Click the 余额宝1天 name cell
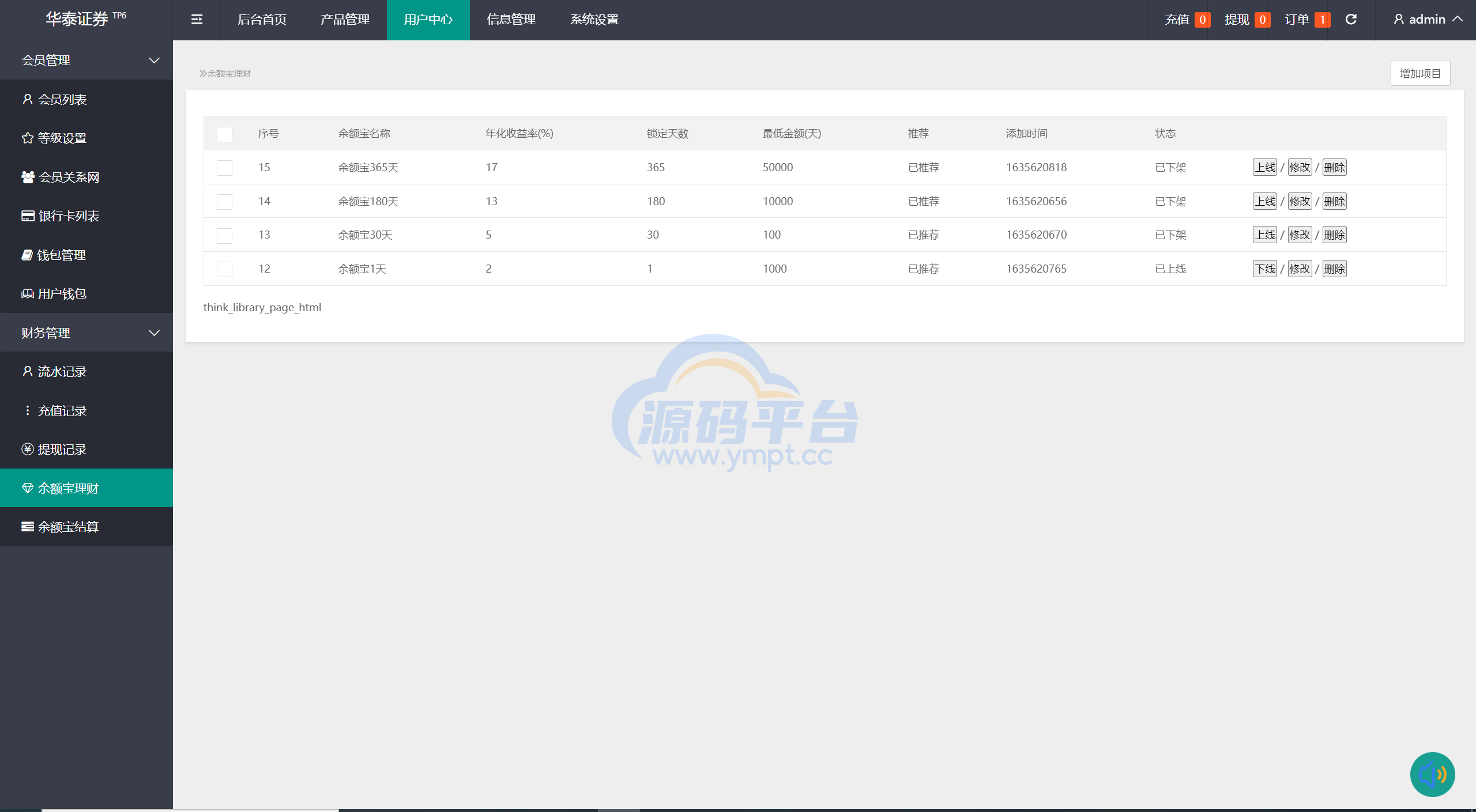Image resolution: width=1476 pixels, height=812 pixels. (x=362, y=269)
